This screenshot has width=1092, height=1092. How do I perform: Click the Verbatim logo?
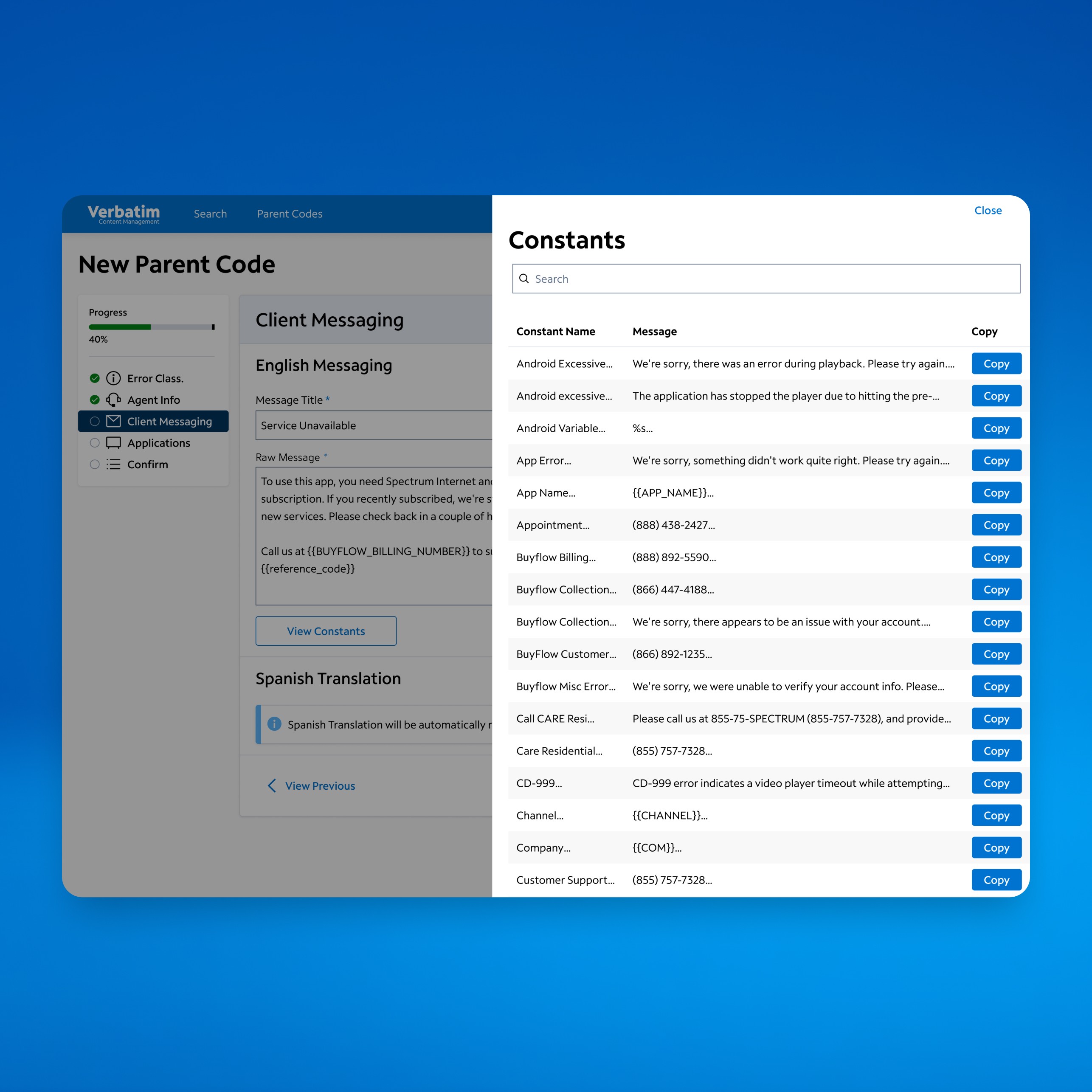click(124, 214)
